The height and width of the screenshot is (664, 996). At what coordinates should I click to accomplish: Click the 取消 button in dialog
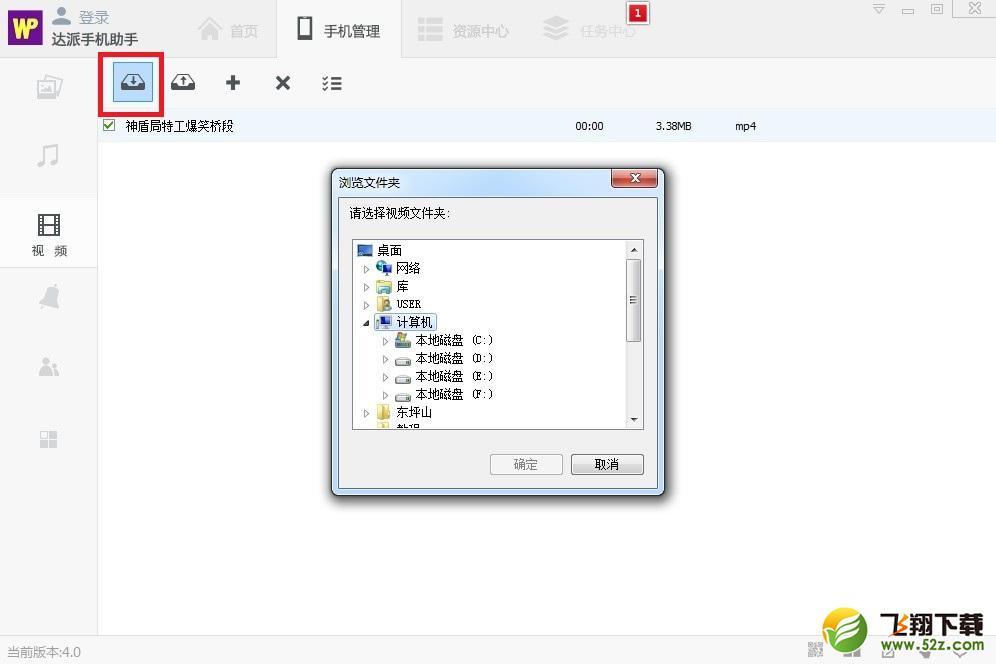[x=607, y=464]
